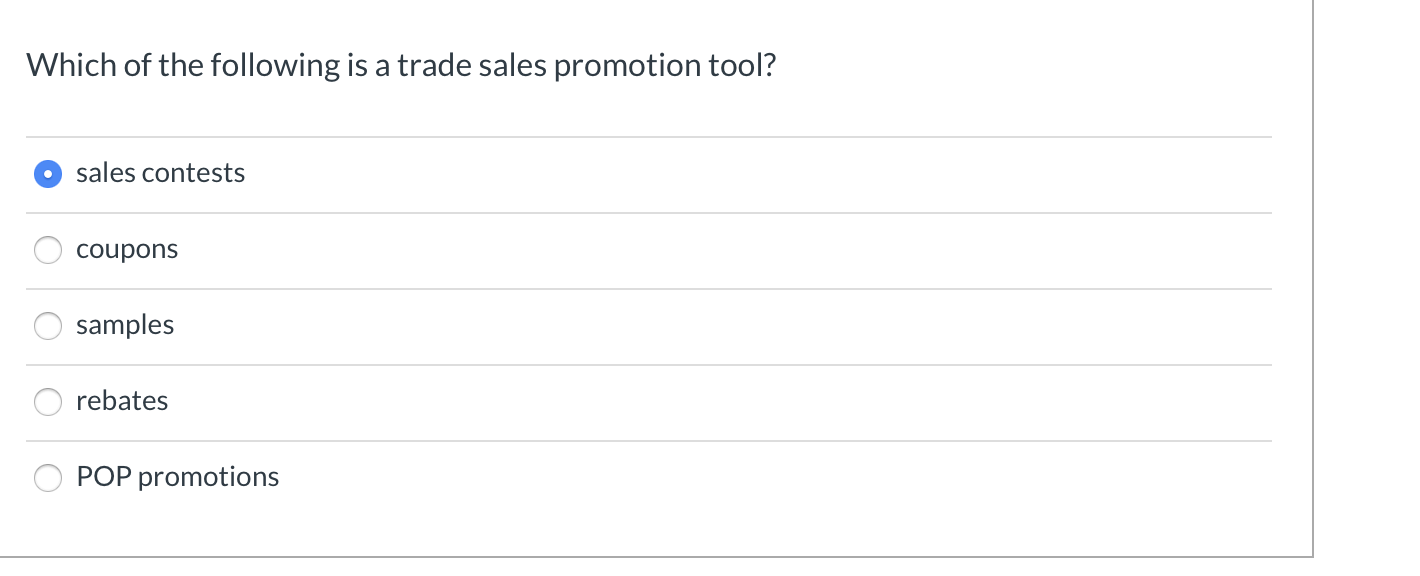Click the "coupons" answer label text
Viewport: 1420px width, 576px height.
(x=127, y=249)
